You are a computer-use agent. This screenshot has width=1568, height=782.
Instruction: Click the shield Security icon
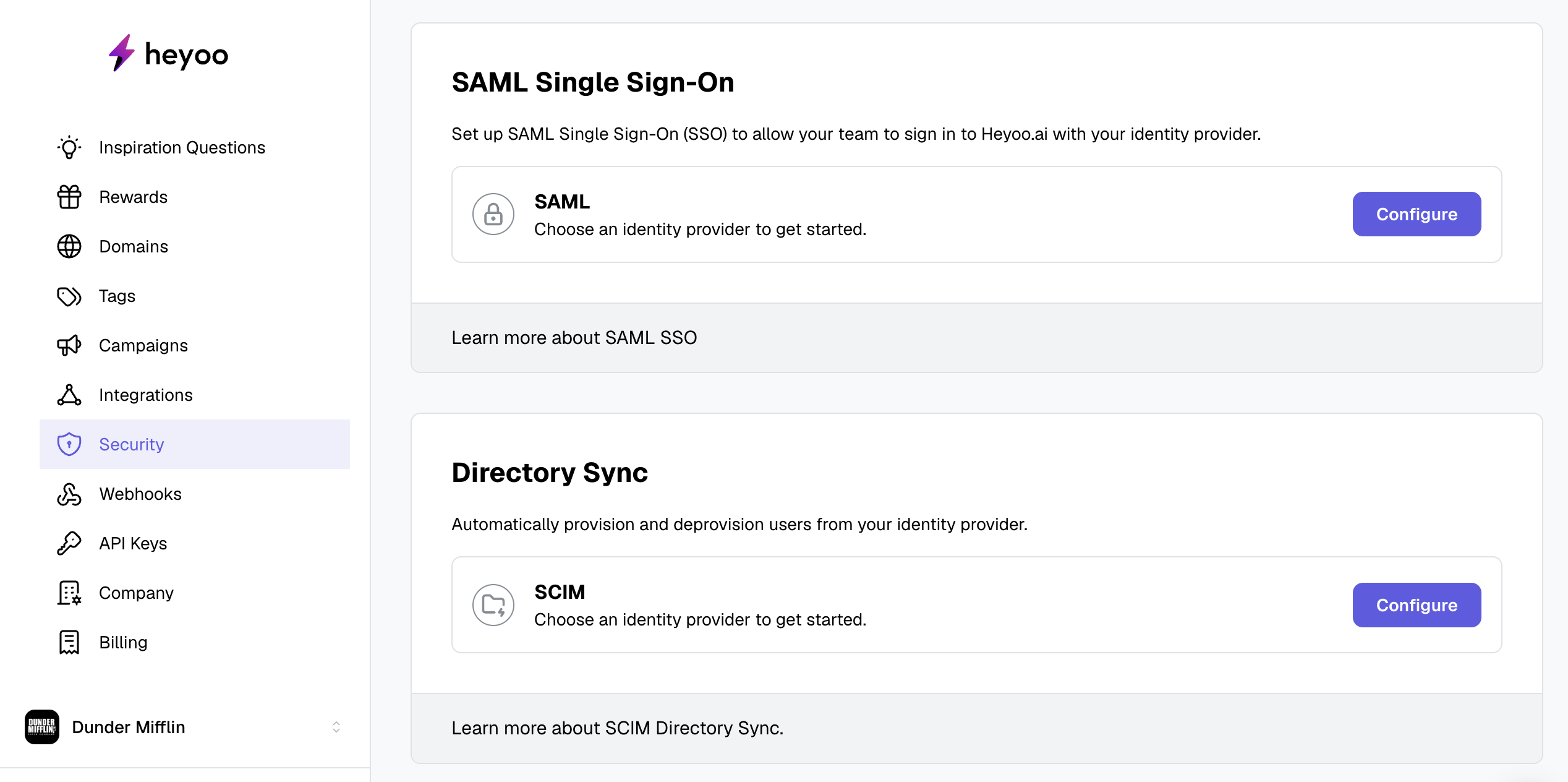(x=69, y=444)
